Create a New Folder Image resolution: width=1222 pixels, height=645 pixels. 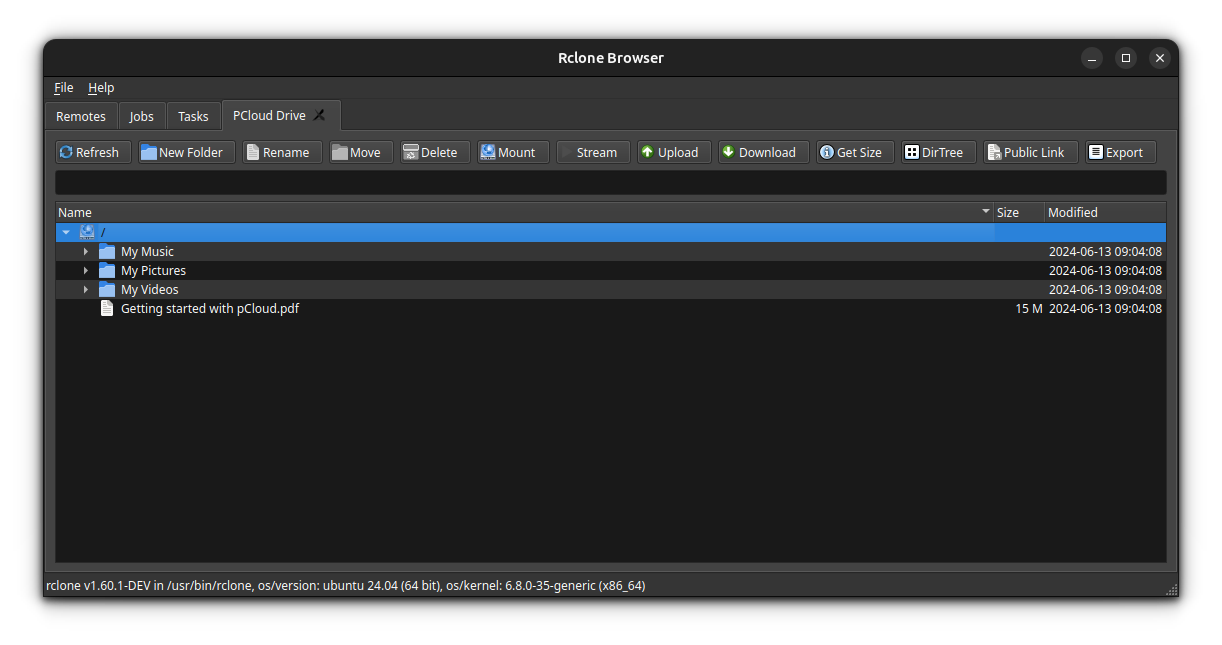(x=185, y=151)
